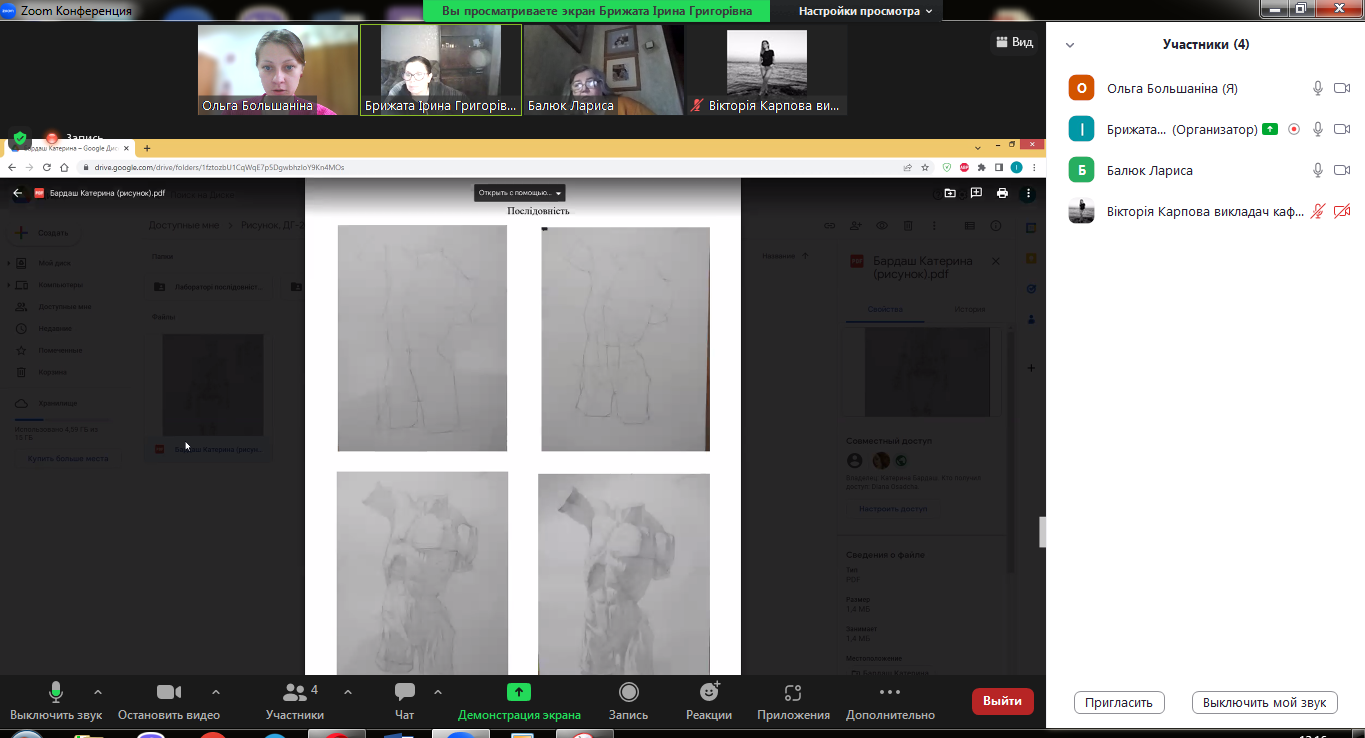
Task: Expand audio options arrow next to microphone
Action: [97, 692]
